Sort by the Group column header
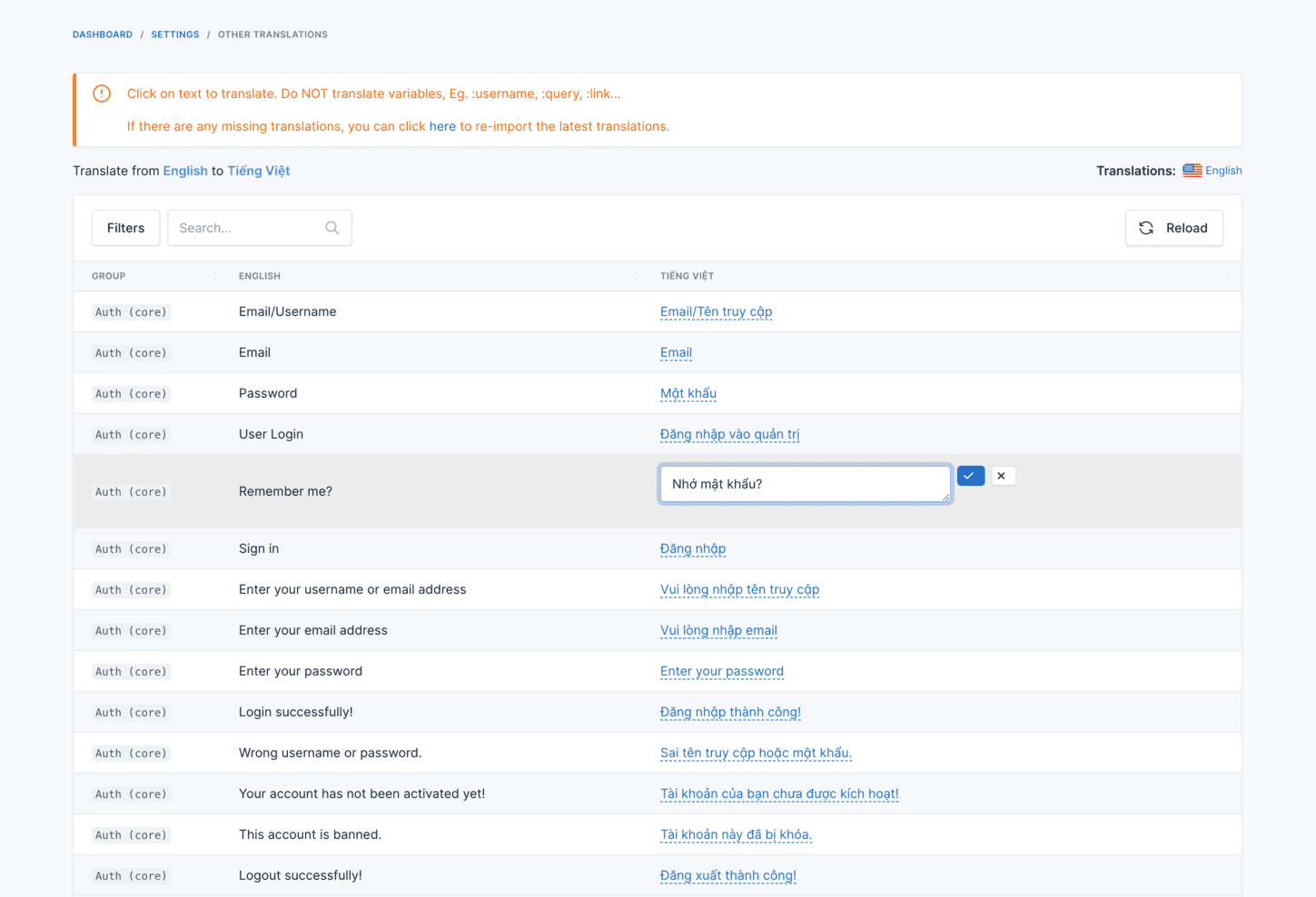This screenshot has width=1316, height=897. (x=109, y=276)
